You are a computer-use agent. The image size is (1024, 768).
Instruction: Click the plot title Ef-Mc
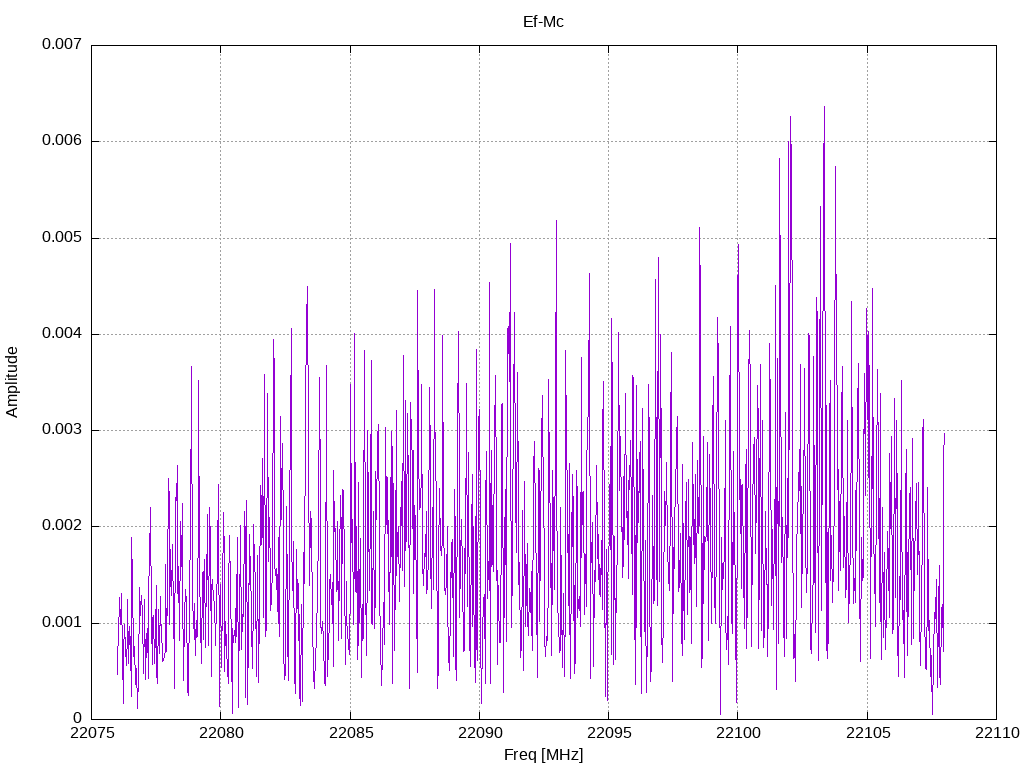pos(543,22)
